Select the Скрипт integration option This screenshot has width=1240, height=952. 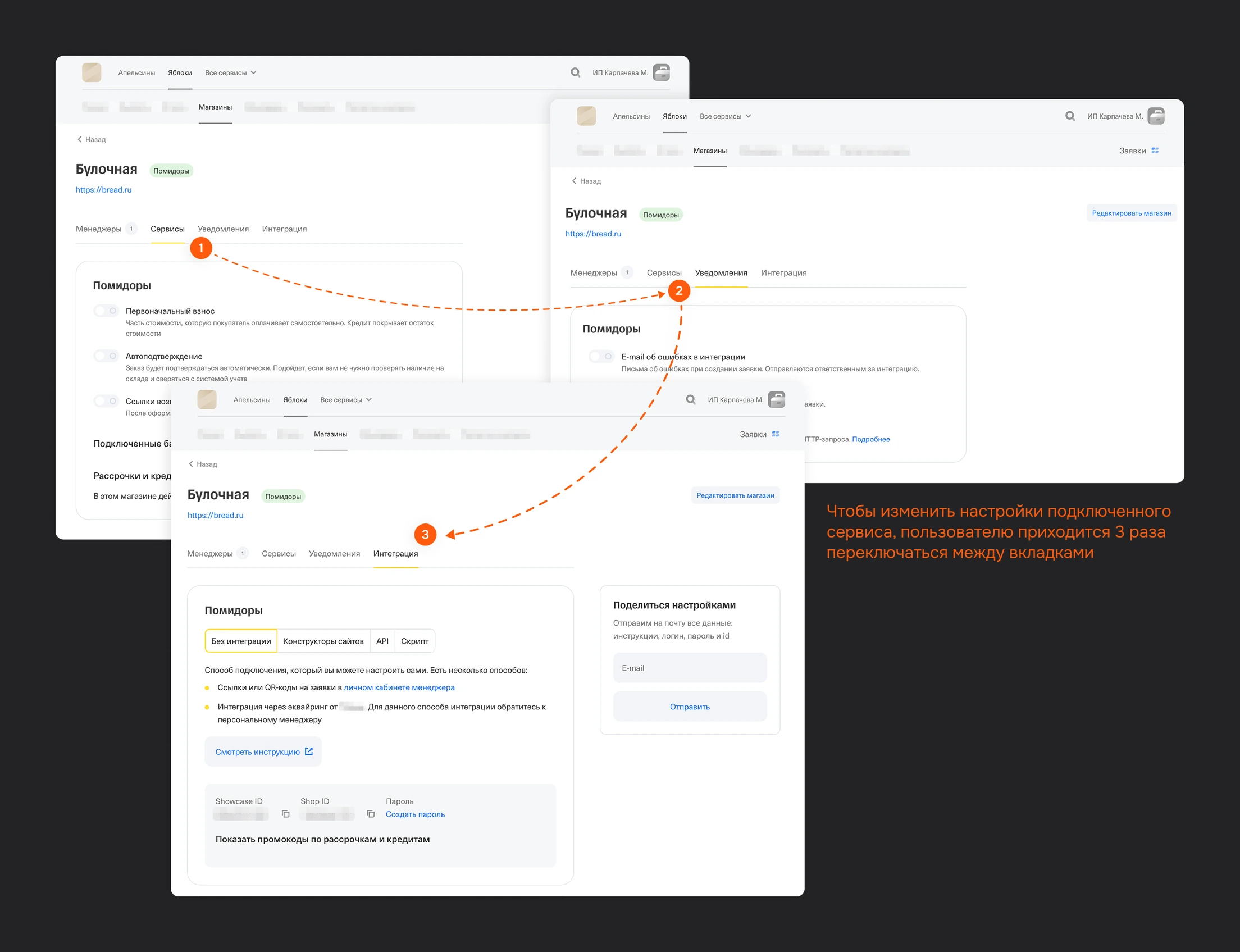pos(414,641)
